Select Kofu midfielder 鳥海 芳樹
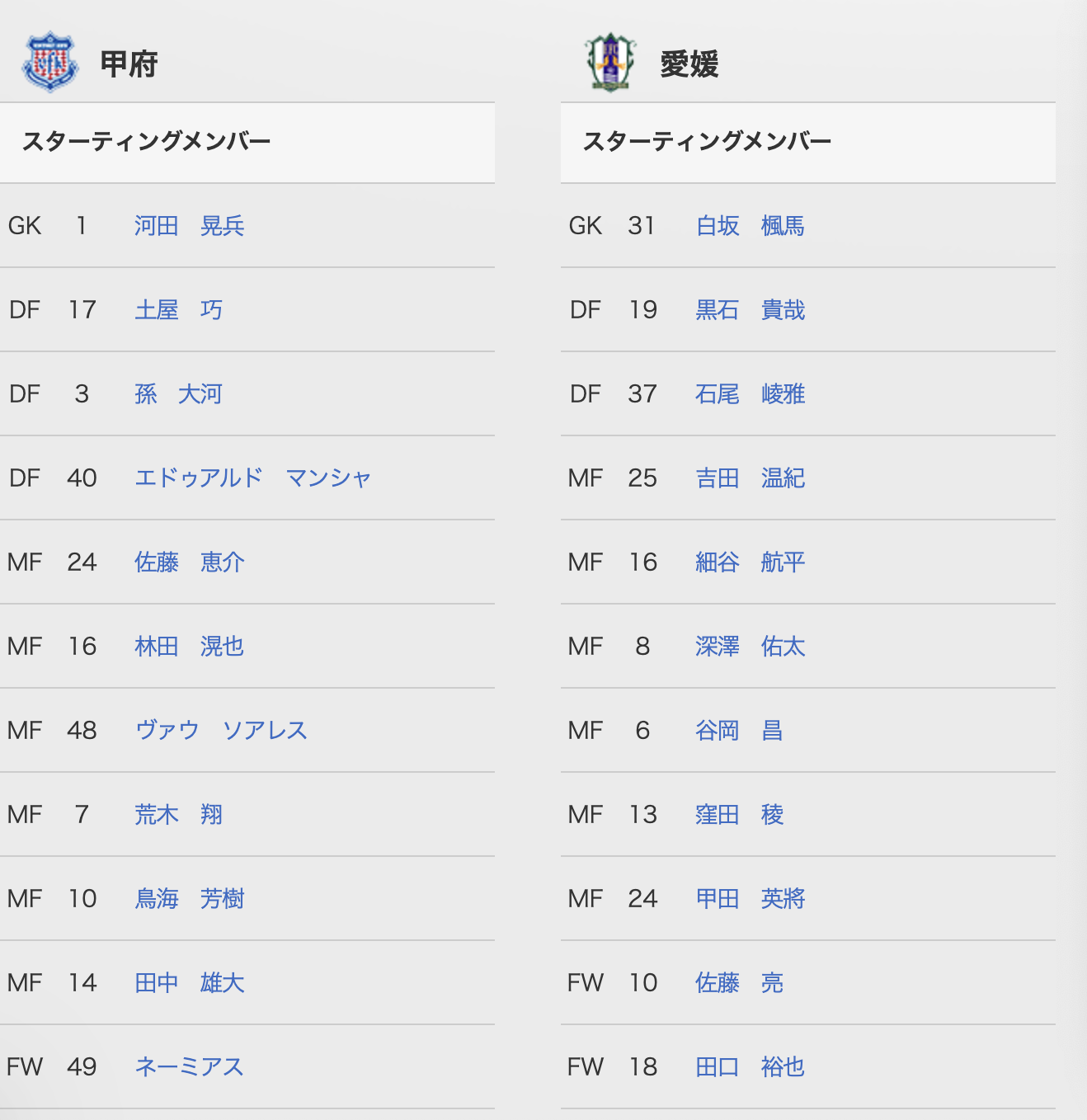The width and height of the screenshot is (1087, 1120). click(190, 899)
